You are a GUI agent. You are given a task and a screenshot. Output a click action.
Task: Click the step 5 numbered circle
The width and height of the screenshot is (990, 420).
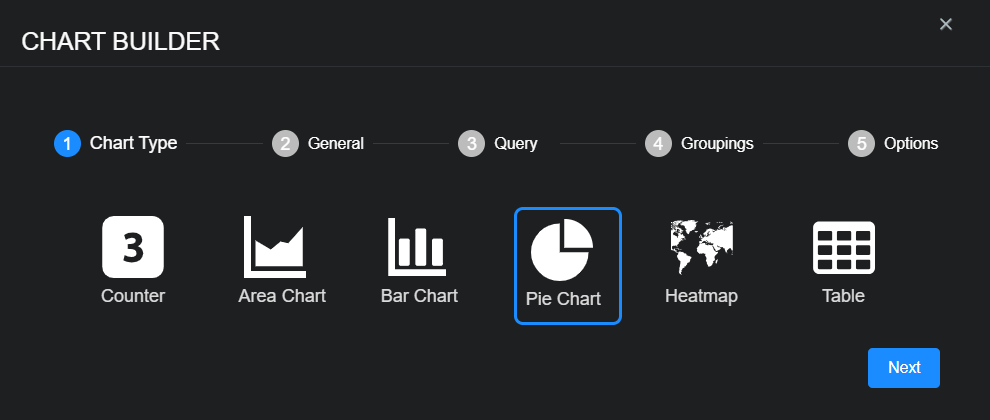(x=861, y=143)
